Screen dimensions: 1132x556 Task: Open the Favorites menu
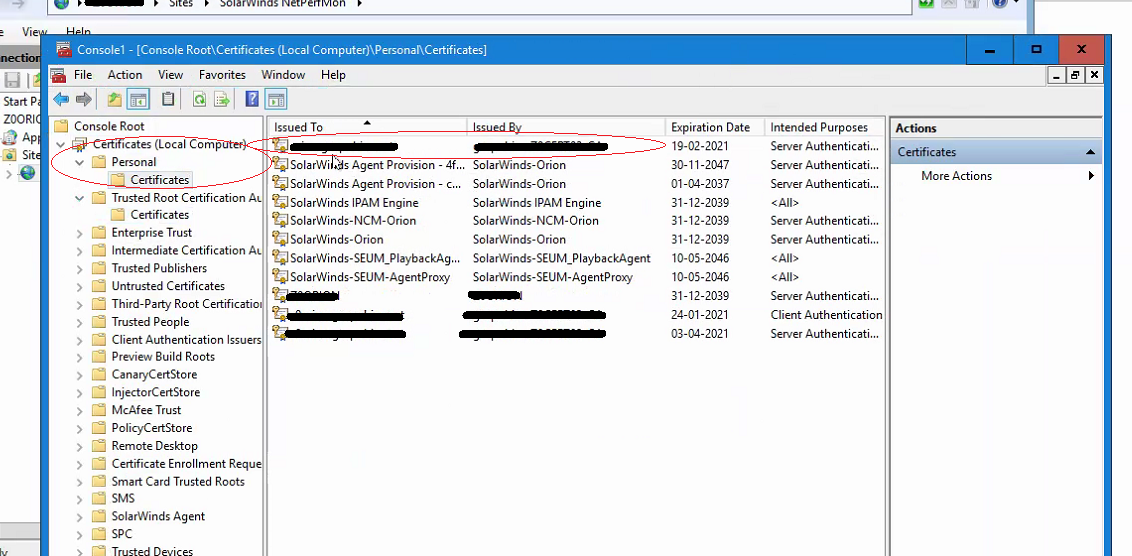pos(222,74)
